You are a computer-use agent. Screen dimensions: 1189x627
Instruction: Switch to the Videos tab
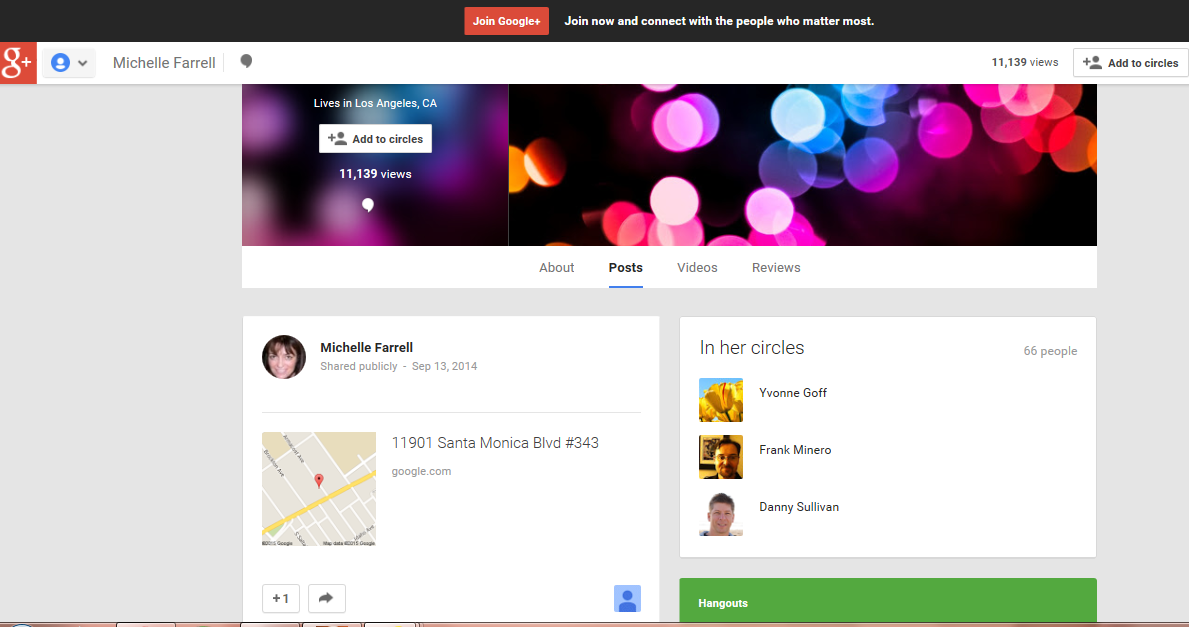click(697, 268)
